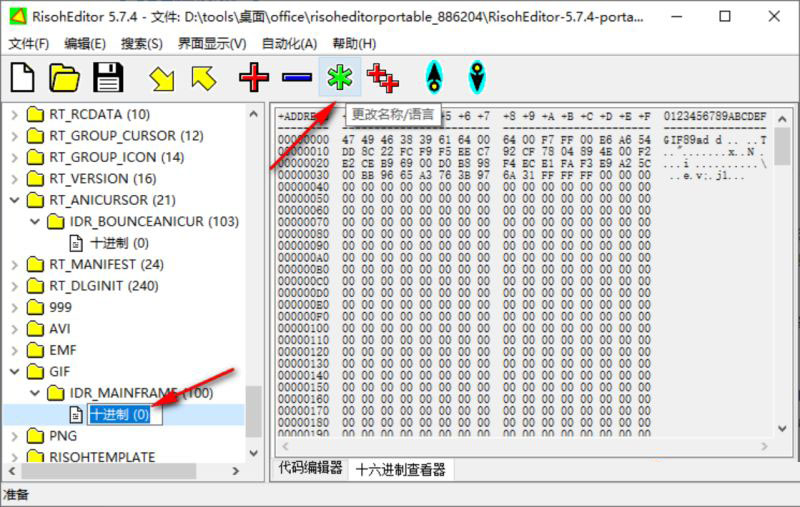Select the RT_GROUP_ICON (14) tree item
This screenshot has height=507, width=800.
(116, 157)
